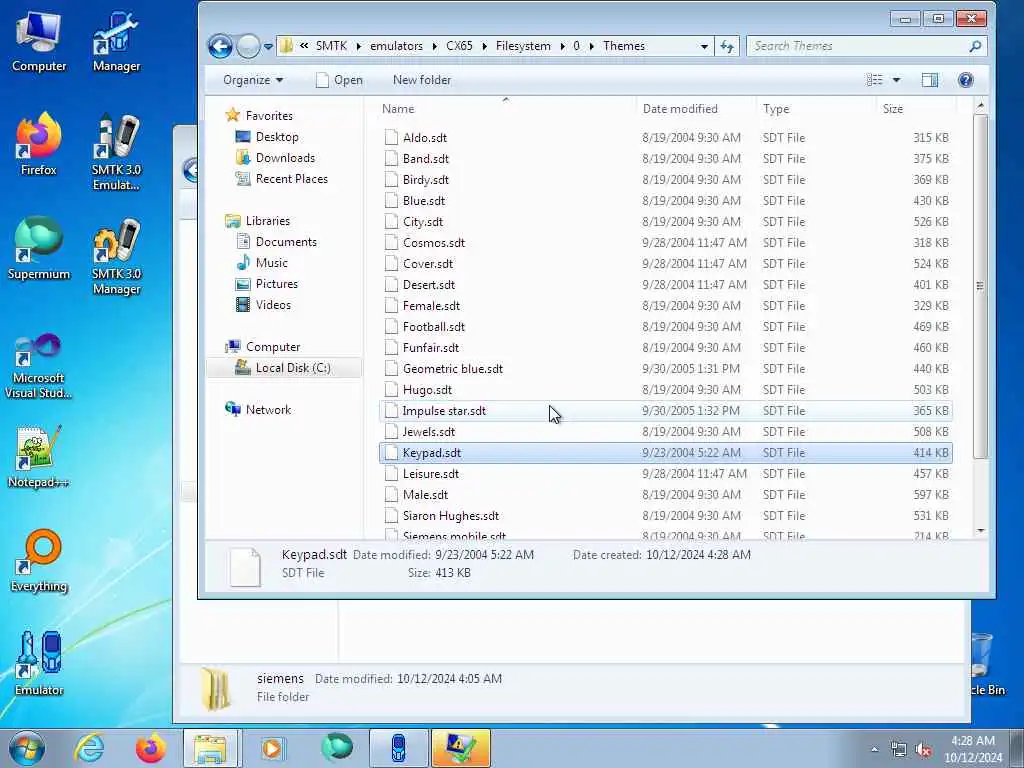Sort by the Name column header
Screen dimensions: 1024x768
click(507, 109)
